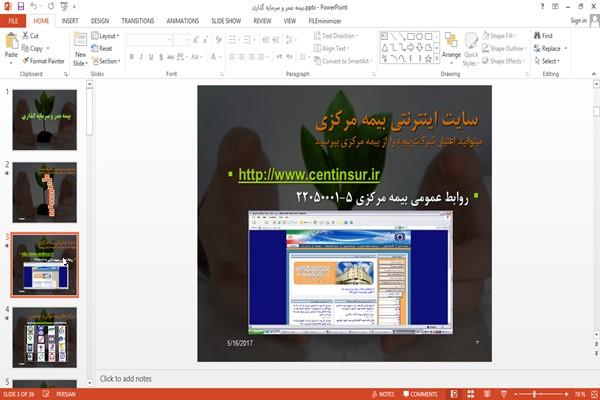Click the Cut scissors command
This screenshot has width=600, height=400.
30,36
